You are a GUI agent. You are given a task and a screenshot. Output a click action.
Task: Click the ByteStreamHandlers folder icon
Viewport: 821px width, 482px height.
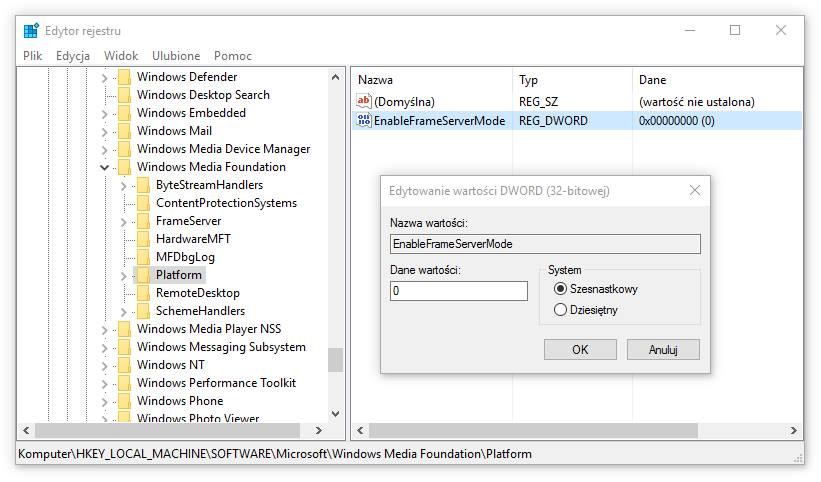(x=143, y=185)
